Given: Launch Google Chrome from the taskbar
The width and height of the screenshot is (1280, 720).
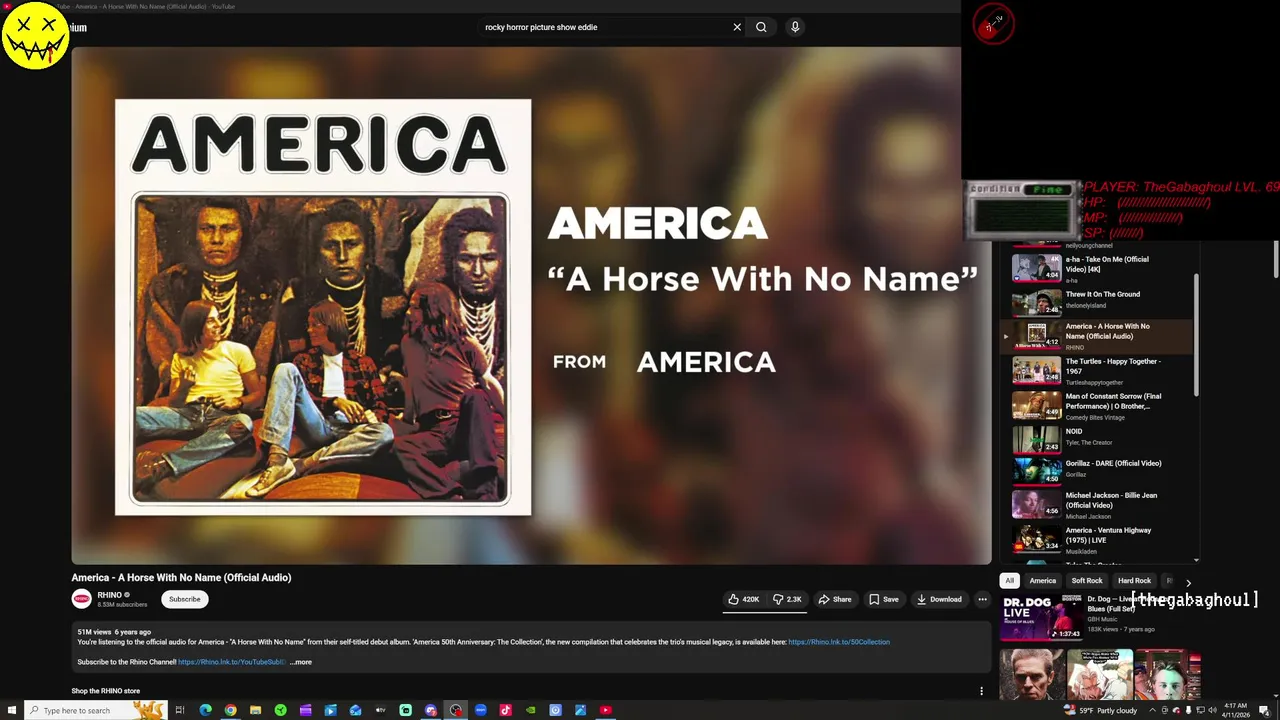Looking at the screenshot, I should (x=230, y=710).
